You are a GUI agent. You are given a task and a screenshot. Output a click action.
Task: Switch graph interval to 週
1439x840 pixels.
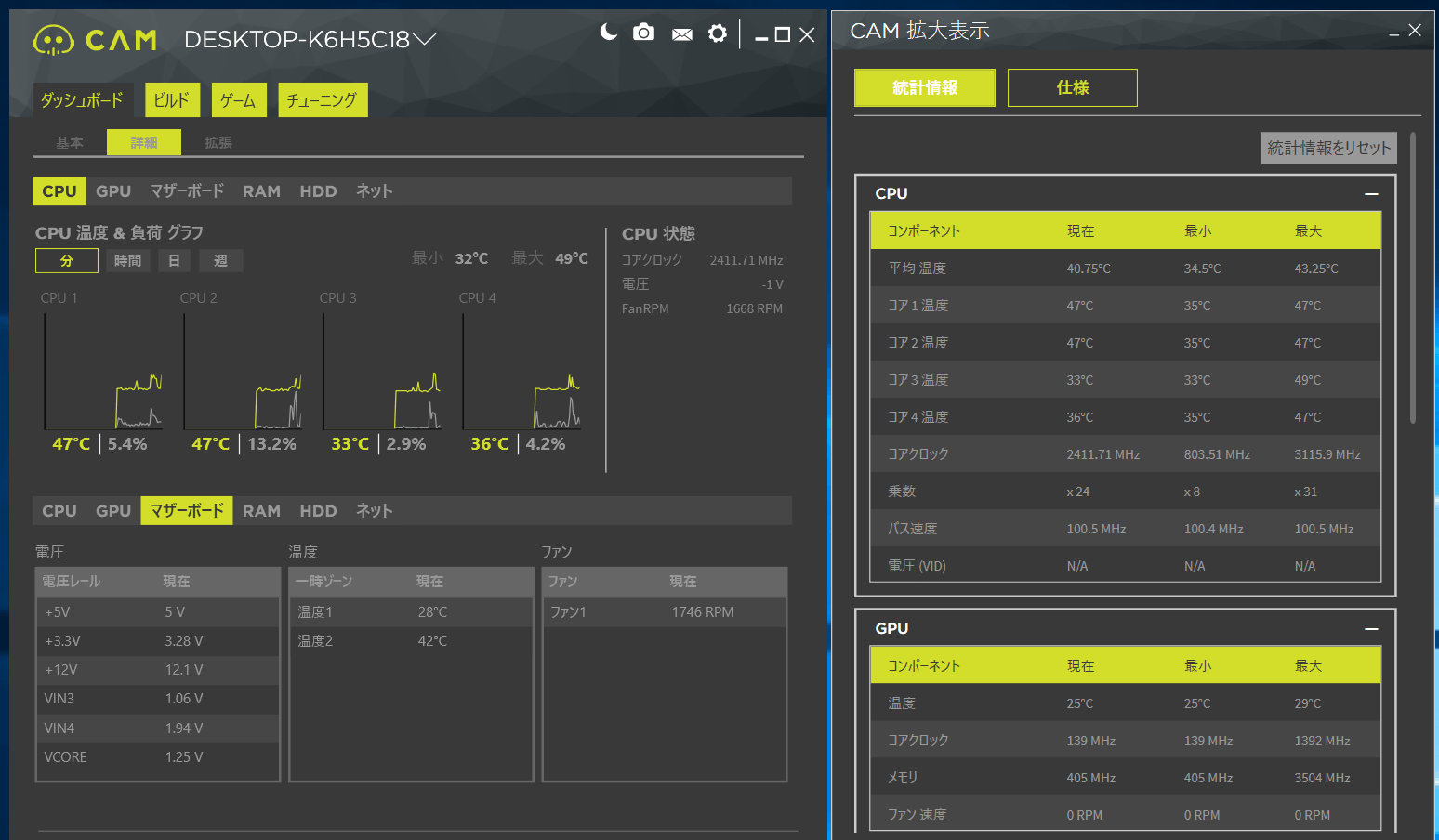pyautogui.click(x=220, y=261)
